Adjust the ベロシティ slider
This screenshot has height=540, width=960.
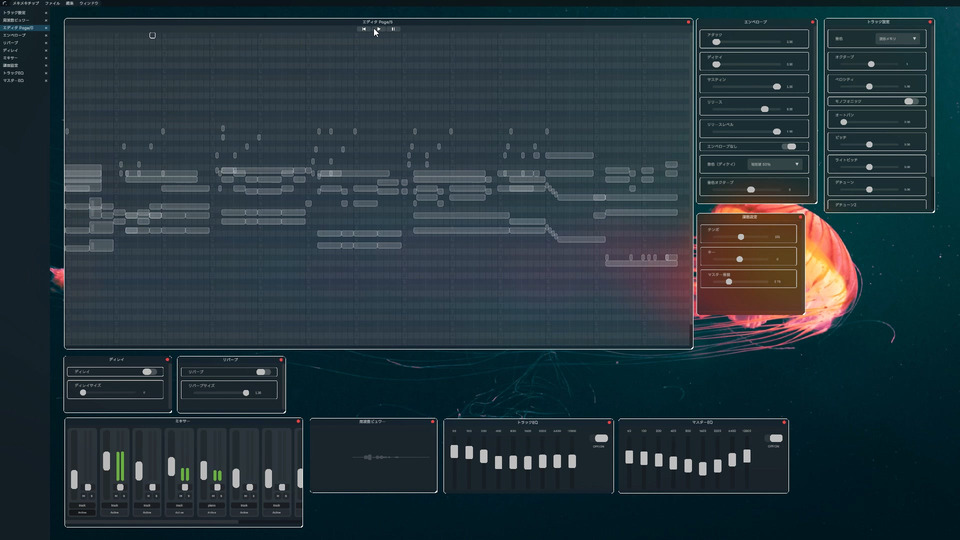869,86
